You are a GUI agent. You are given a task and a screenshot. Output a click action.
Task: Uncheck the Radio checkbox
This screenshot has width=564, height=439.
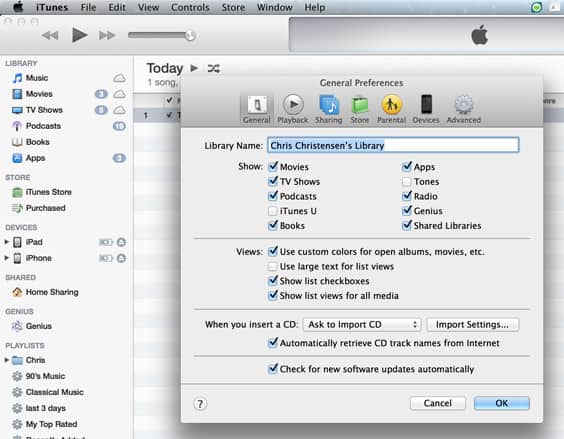407,196
